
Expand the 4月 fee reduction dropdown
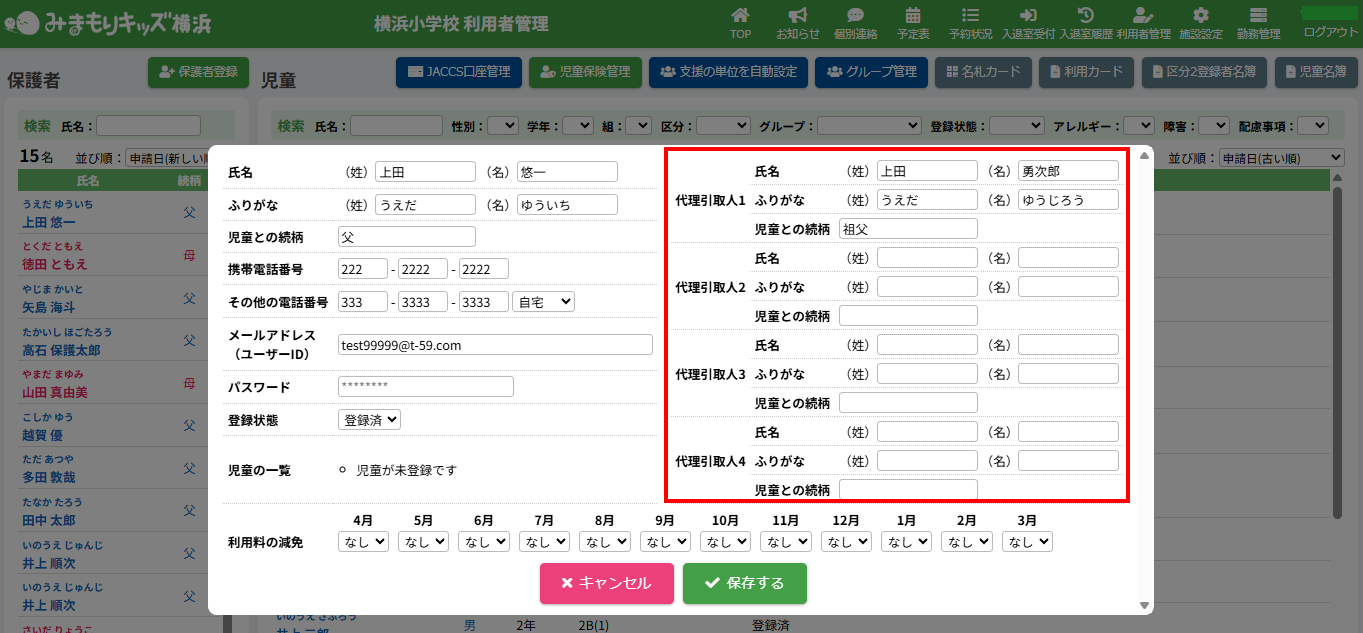coord(363,541)
